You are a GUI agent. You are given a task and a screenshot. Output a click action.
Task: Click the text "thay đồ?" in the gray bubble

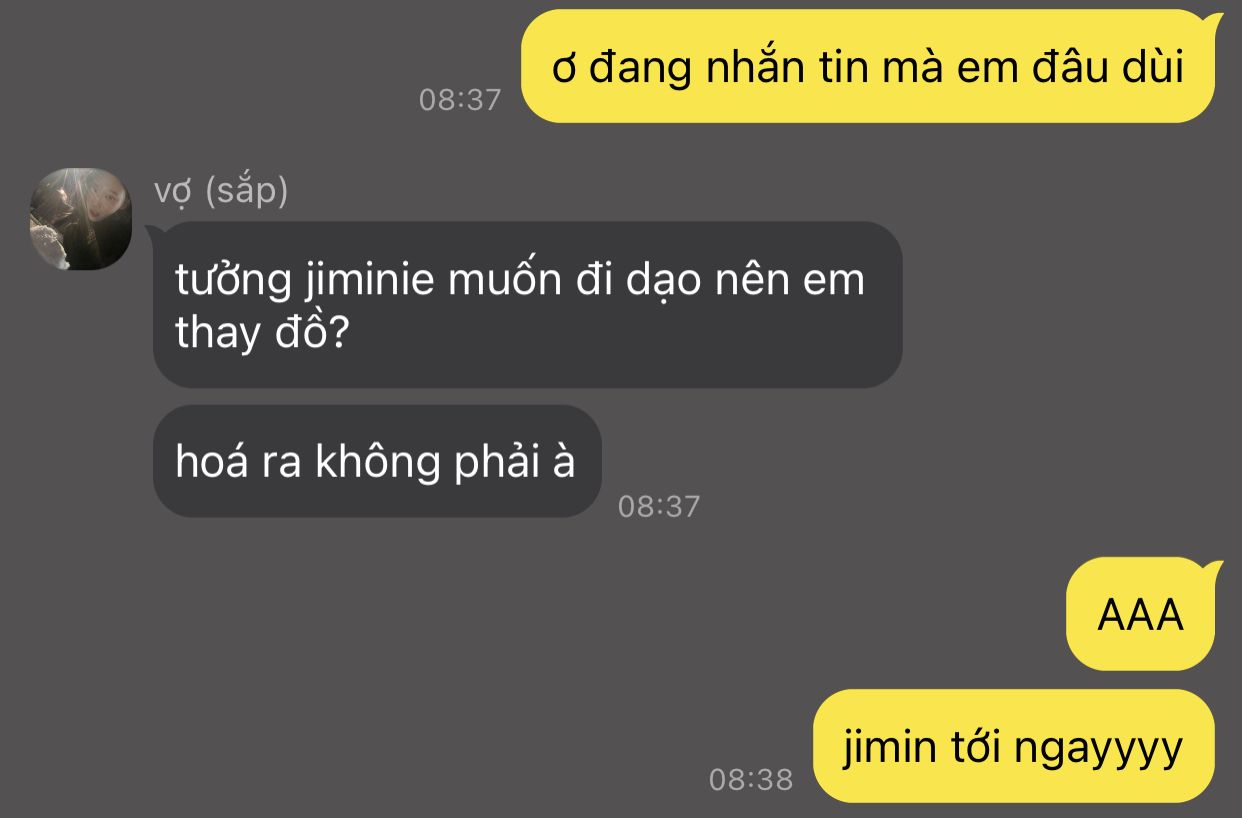coord(261,333)
